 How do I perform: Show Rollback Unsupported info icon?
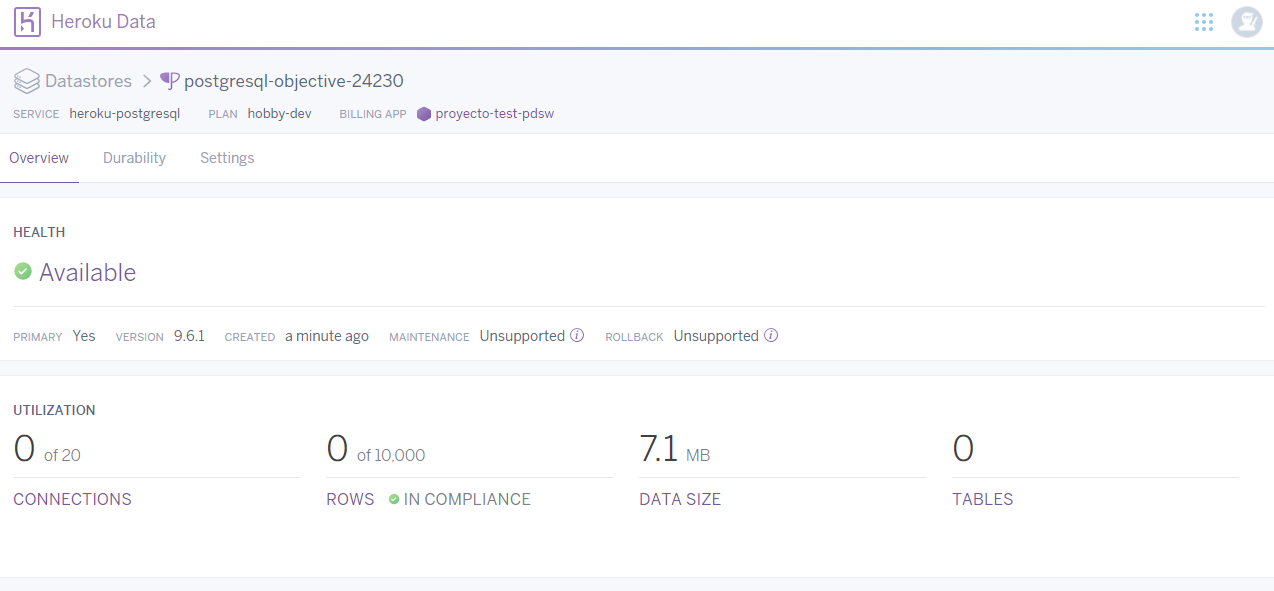(771, 336)
